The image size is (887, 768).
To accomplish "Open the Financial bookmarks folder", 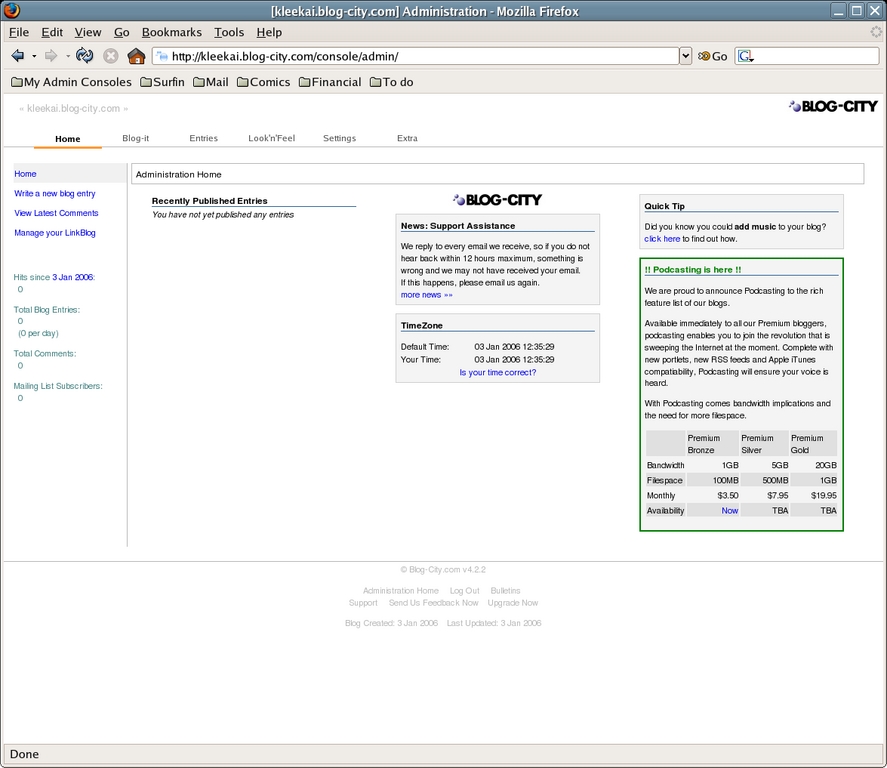I will click(329, 82).
